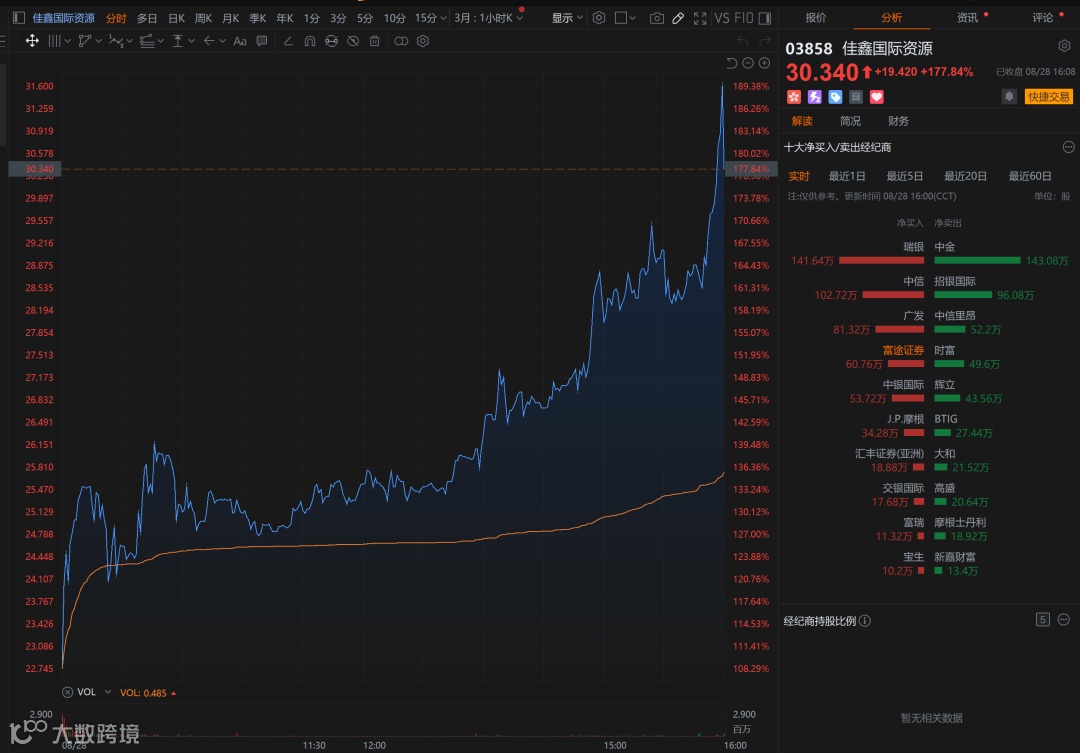The height and width of the screenshot is (753, 1080).
Task: Select the eraser tool
Action: [x=288, y=41]
